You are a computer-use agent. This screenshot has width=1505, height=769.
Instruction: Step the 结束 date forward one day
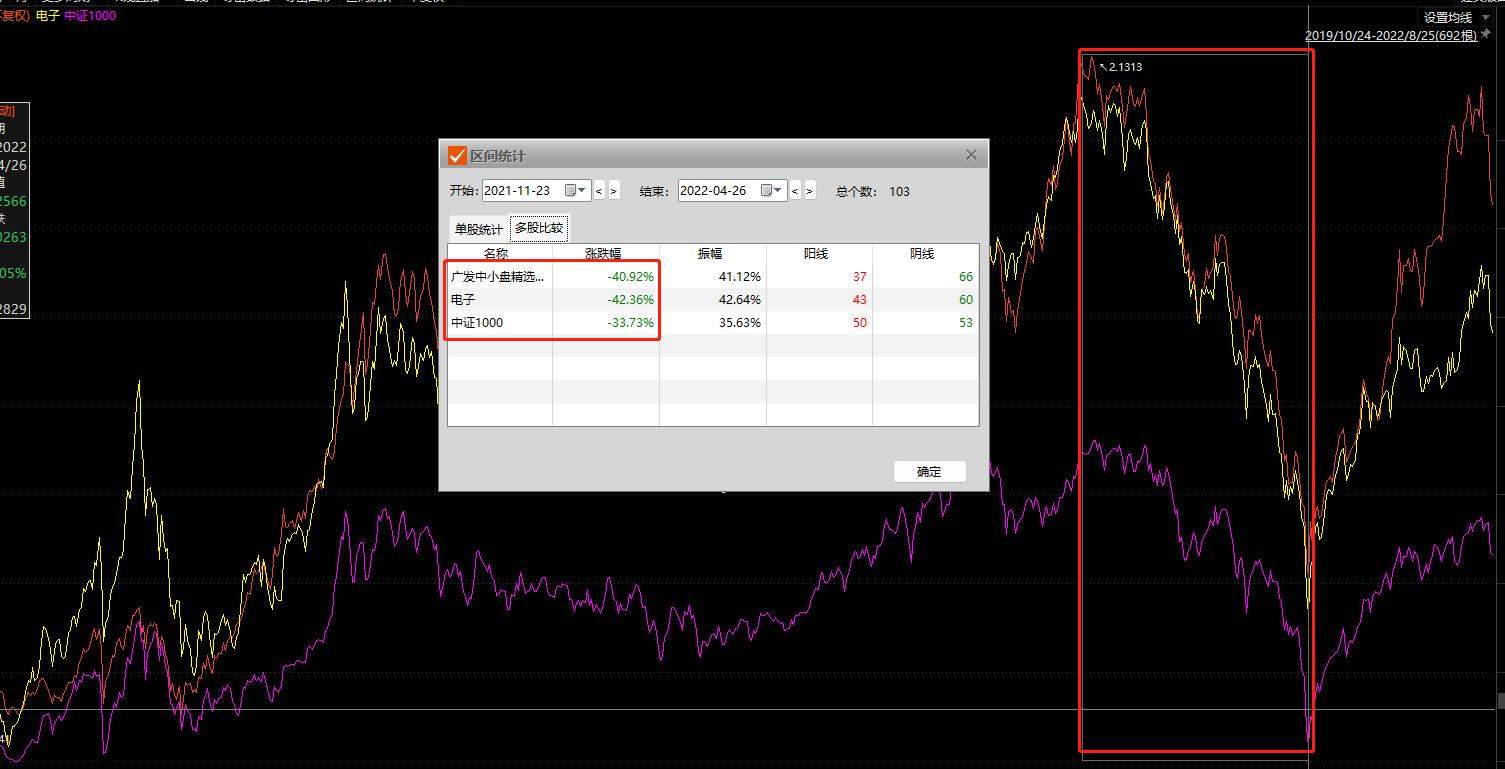point(810,191)
